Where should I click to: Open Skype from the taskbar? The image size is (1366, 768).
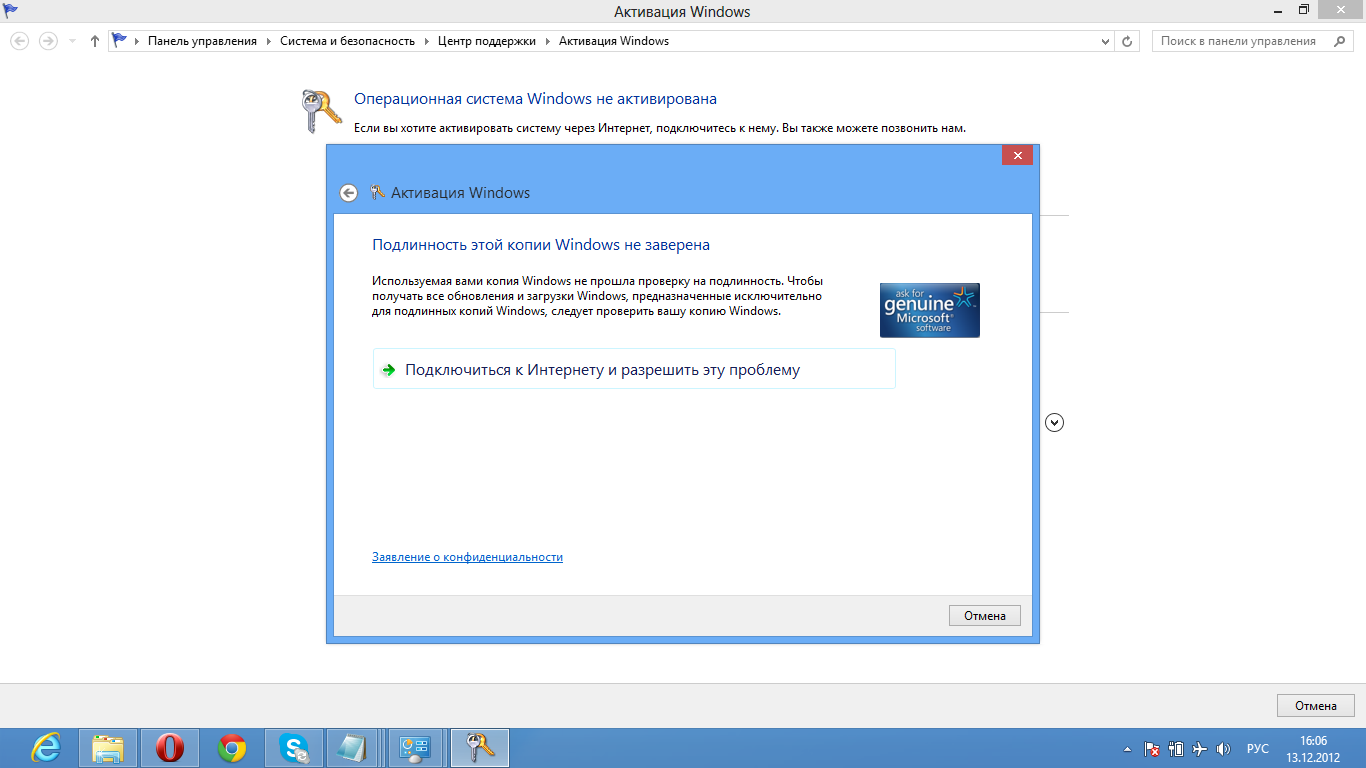tap(294, 747)
